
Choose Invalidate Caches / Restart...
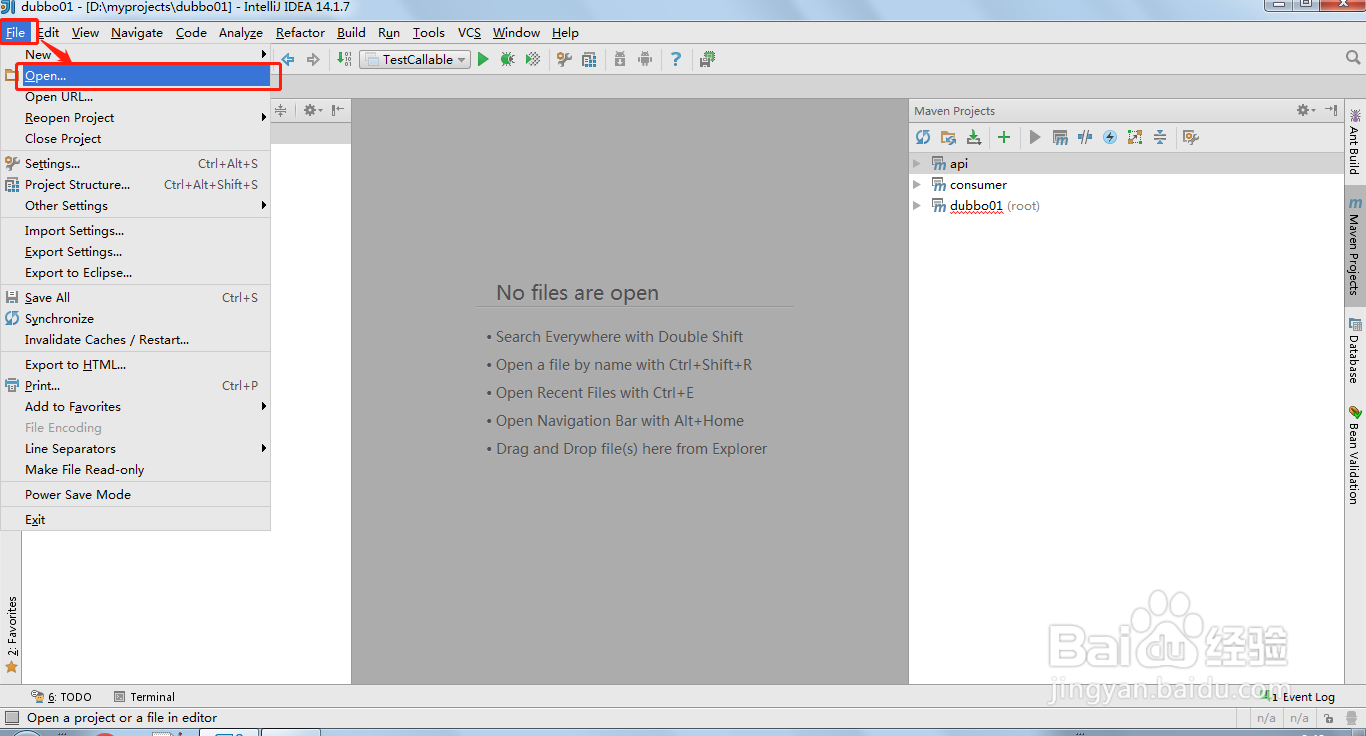click(x=136, y=340)
